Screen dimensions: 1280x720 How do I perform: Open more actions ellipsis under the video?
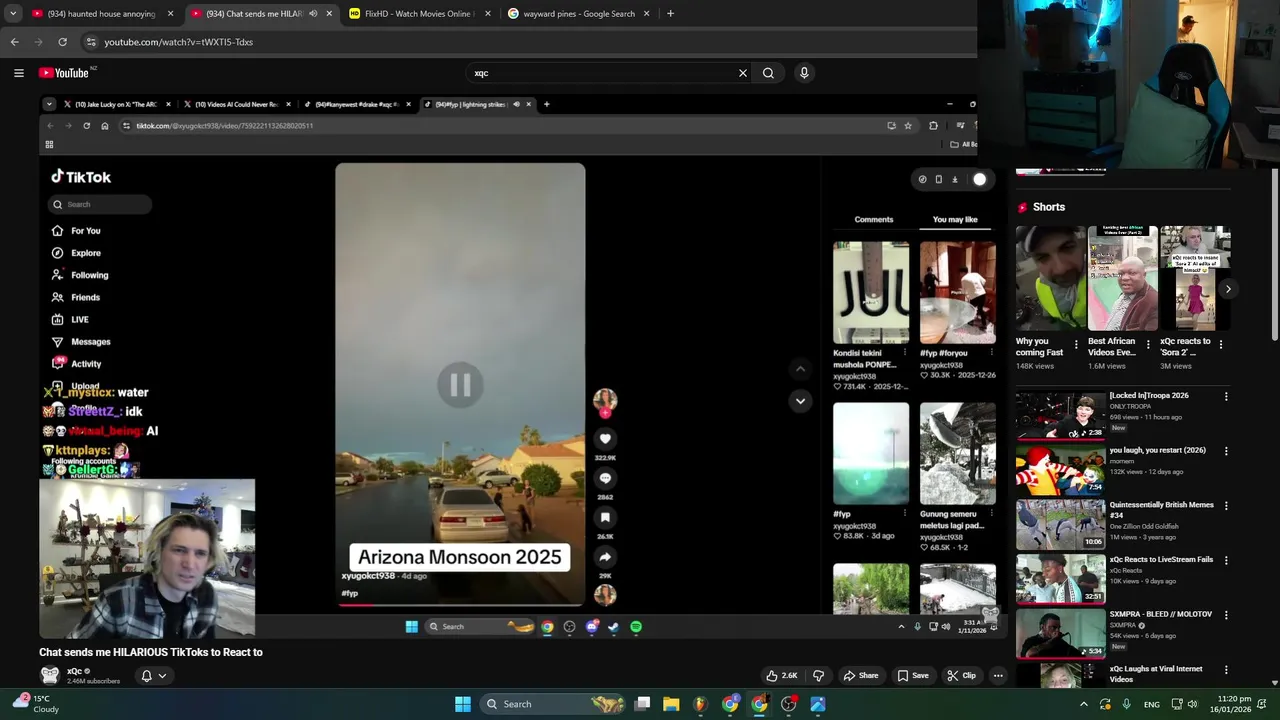[x=997, y=675]
